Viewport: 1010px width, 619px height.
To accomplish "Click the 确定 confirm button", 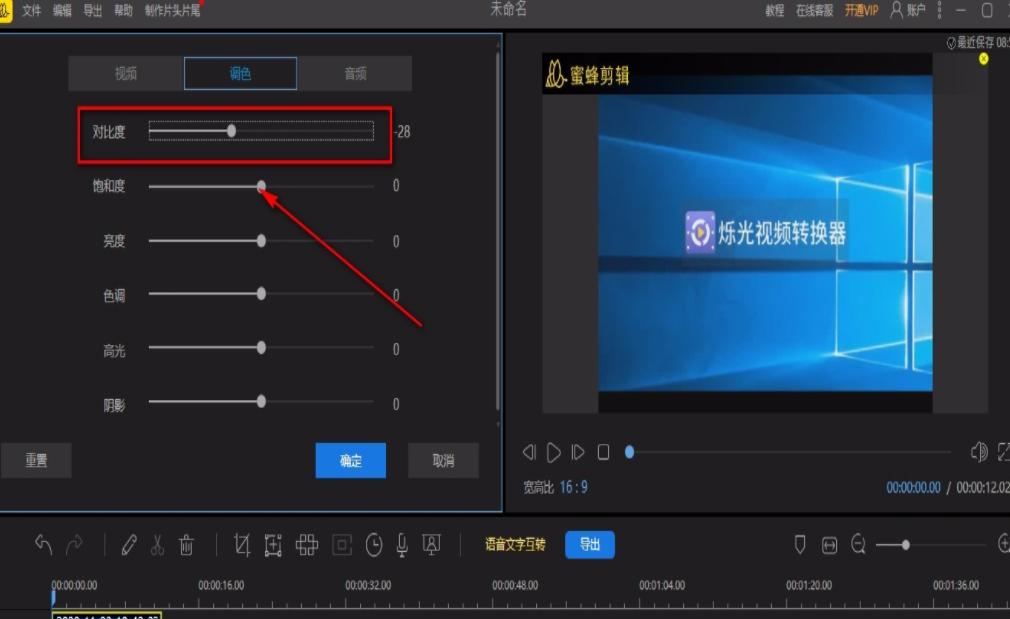I will pyautogui.click(x=350, y=460).
